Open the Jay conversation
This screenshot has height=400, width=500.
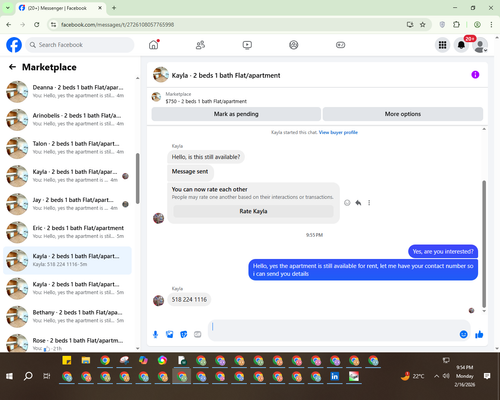click(x=67, y=204)
